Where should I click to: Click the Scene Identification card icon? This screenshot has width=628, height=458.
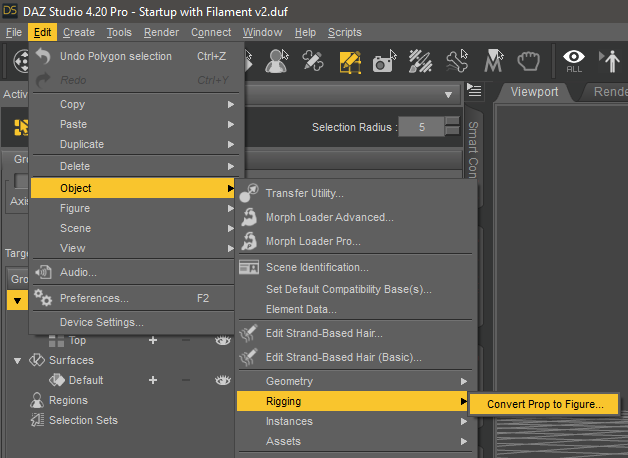point(249,267)
